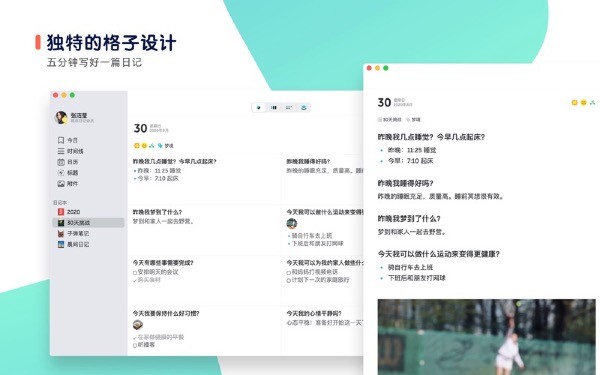
Task: Select the 30天挑战 notebook
Action: [x=88, y=222]
